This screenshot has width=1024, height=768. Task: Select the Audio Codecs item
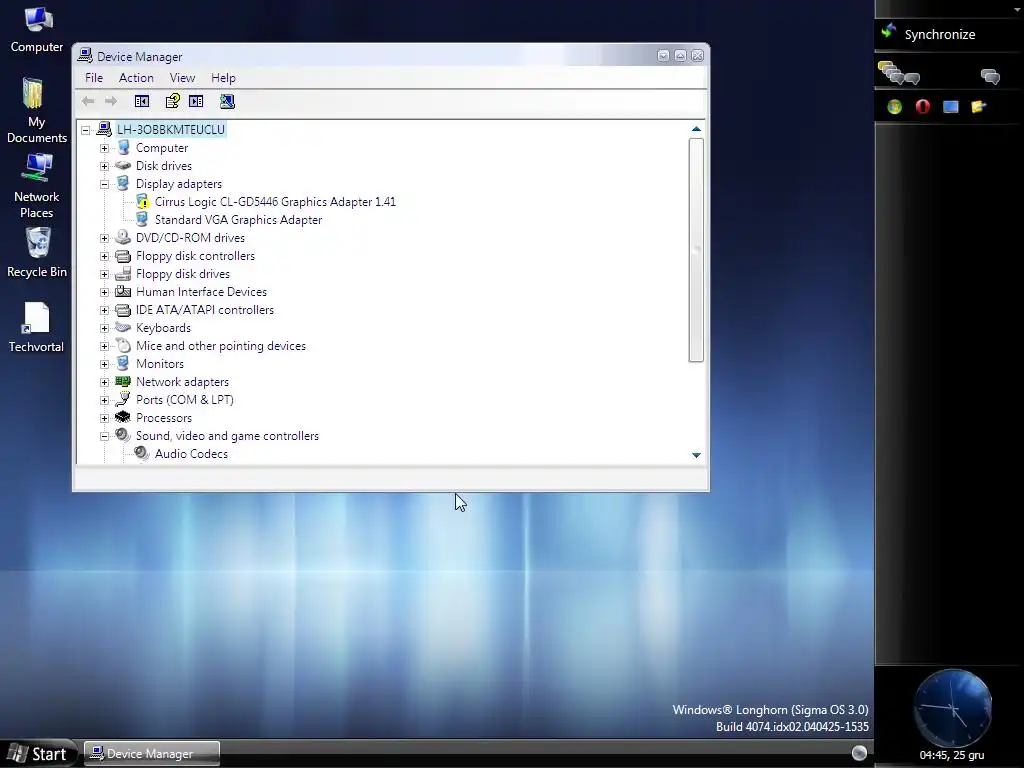click(x=191, y=454)
